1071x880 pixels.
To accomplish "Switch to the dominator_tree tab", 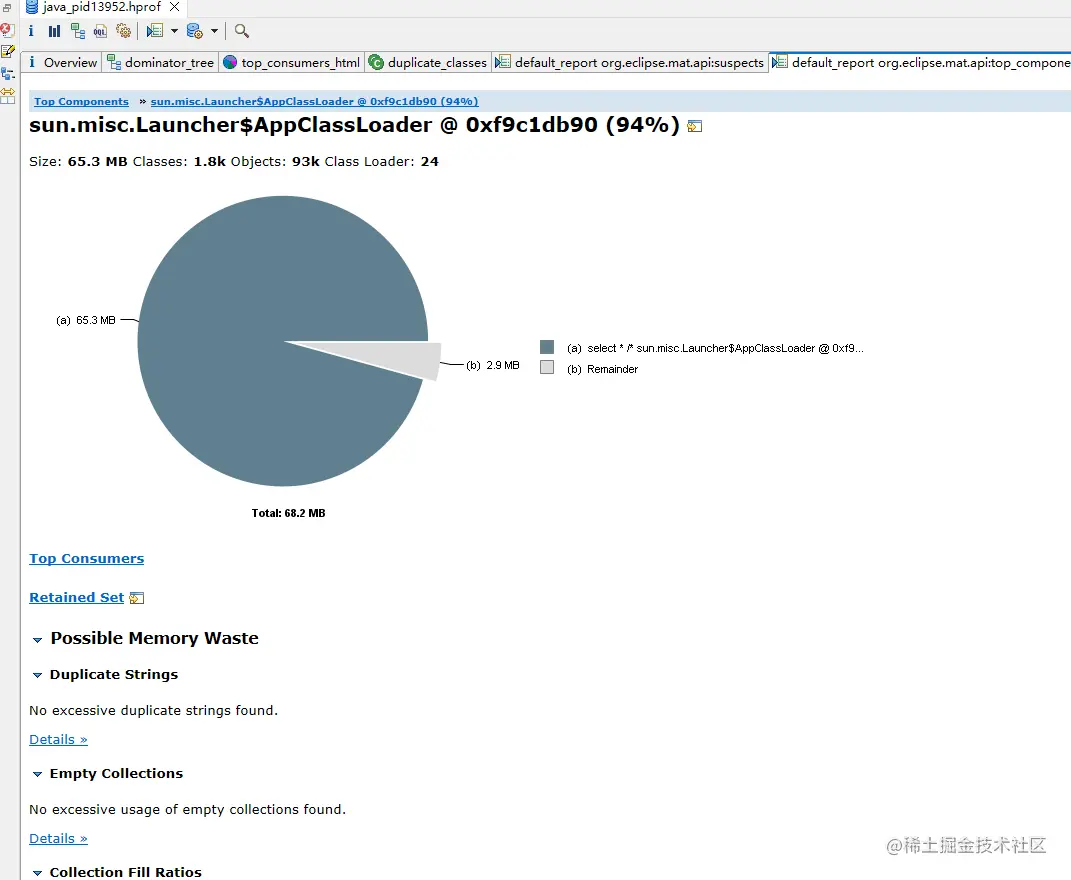I will click(x=161, y=62).
